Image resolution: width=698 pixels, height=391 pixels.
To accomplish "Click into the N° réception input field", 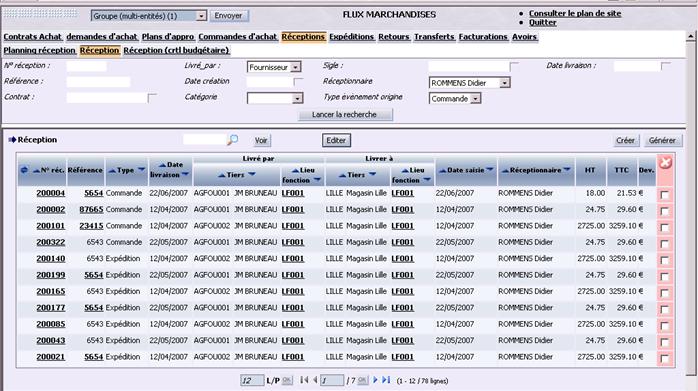I will [86, 66].
